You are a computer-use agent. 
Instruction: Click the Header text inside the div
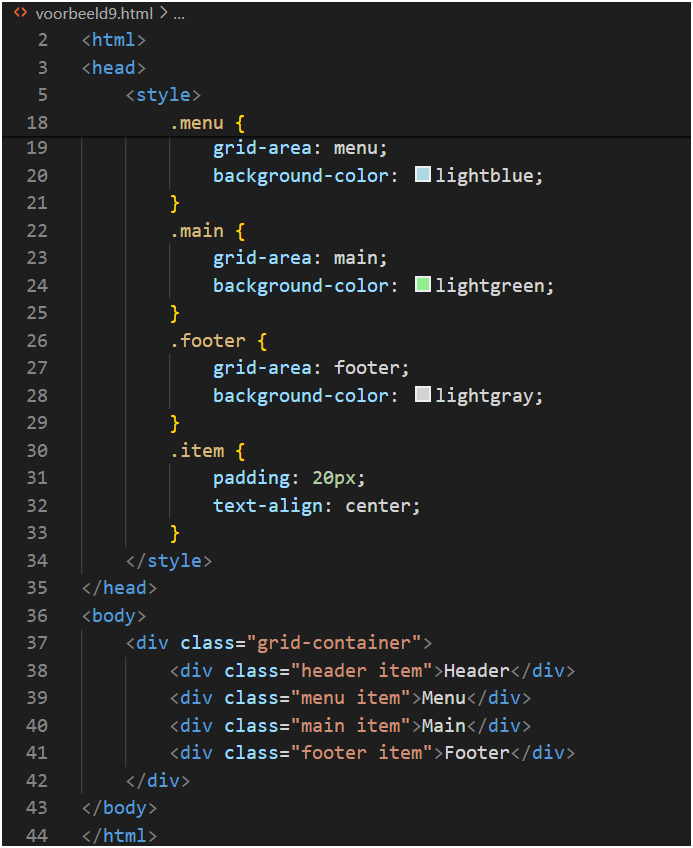476,670
